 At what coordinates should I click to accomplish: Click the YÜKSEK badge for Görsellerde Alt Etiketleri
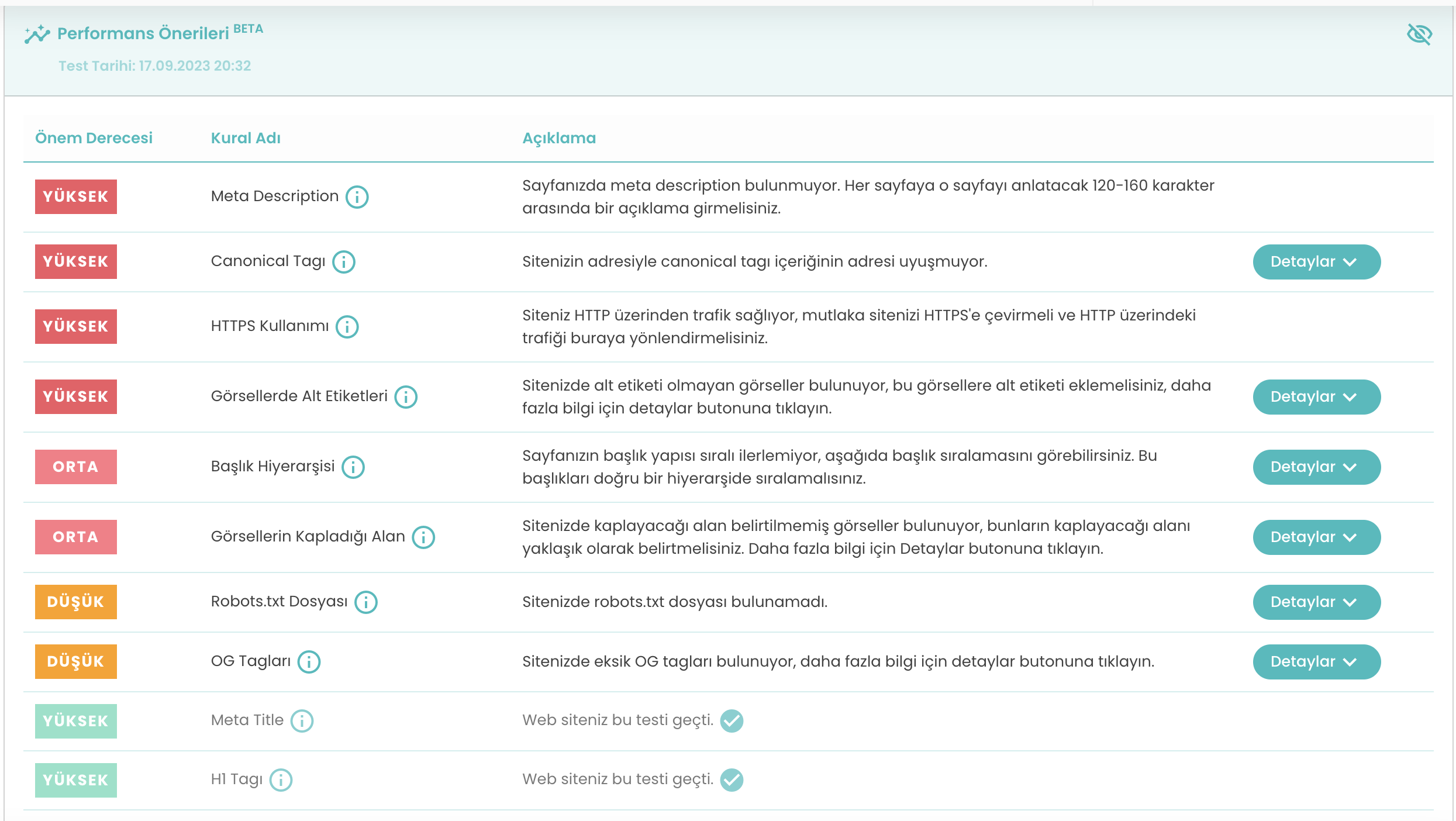(x=76, y=396)
